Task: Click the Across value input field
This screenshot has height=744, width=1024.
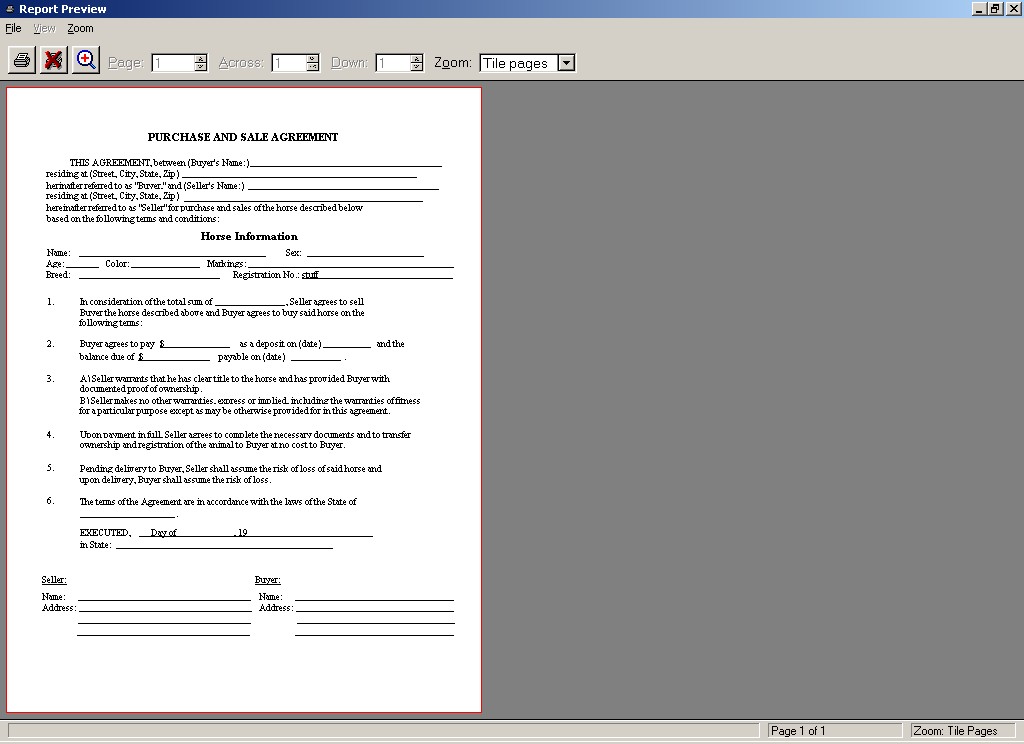Action: pos(288,63)
